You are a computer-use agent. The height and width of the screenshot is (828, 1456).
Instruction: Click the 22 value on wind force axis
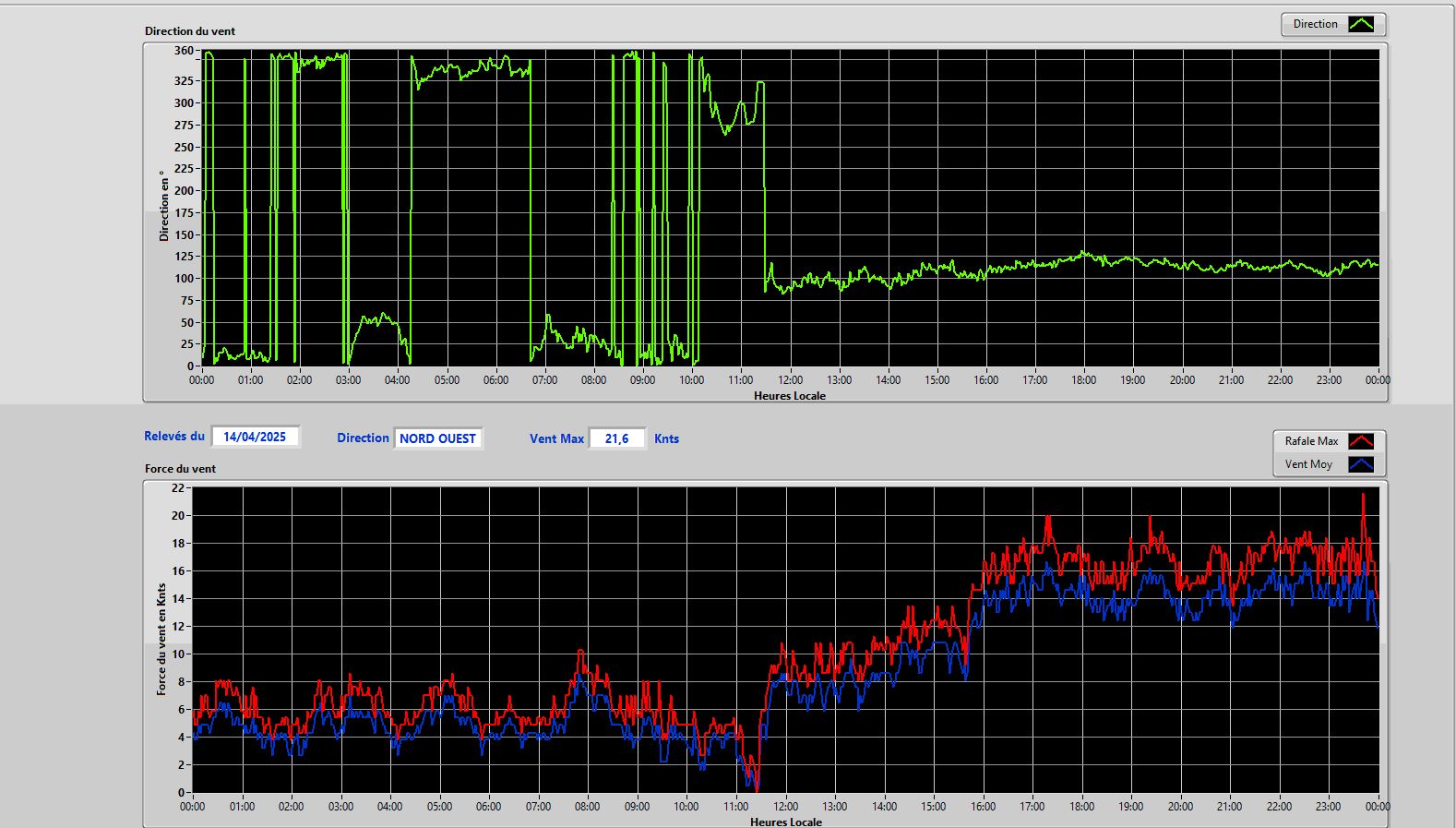pos(178,487)
